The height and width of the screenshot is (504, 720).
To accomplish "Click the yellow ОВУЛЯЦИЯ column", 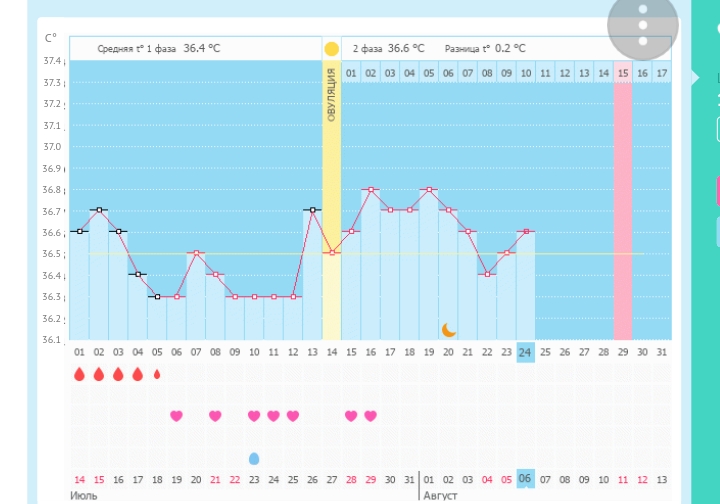I will (x=331, y=200).
